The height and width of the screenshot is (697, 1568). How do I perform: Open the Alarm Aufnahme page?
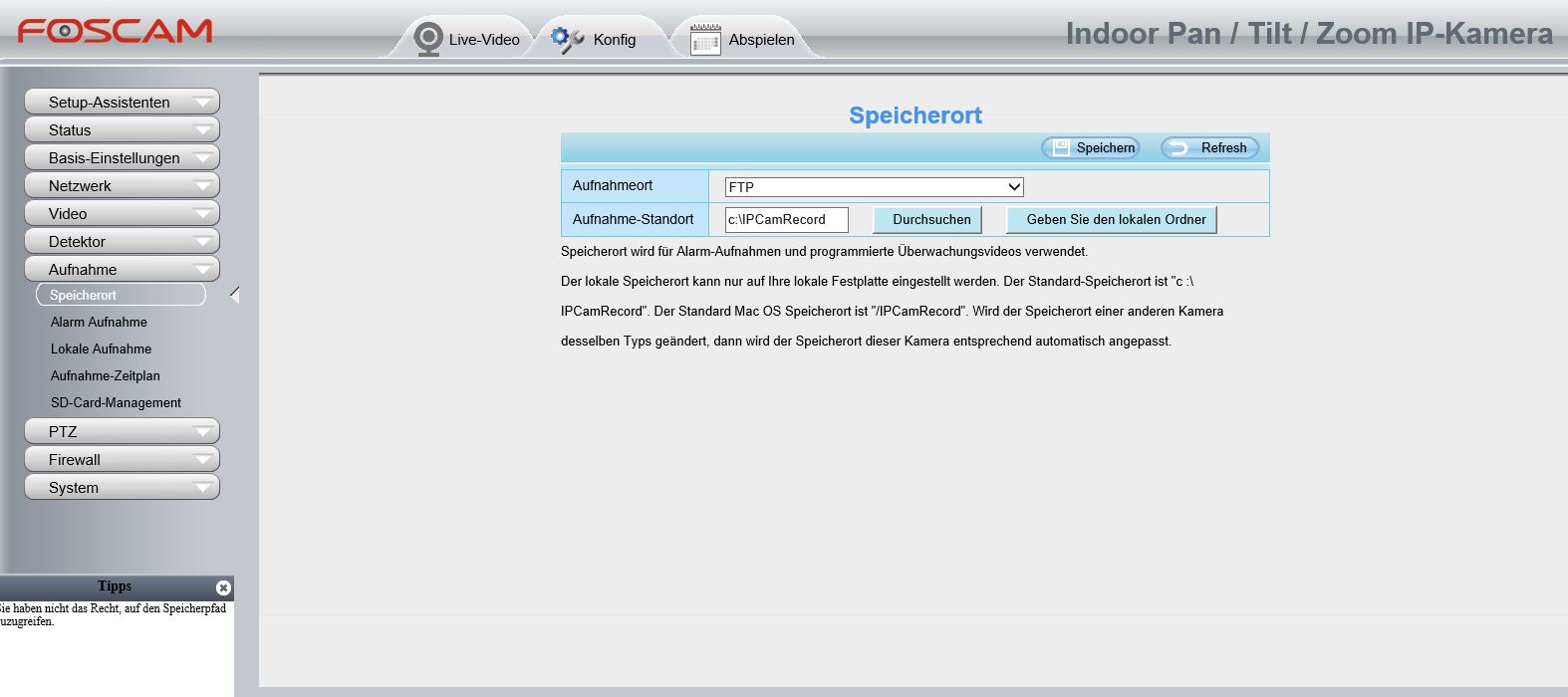click(x=99, y=322)
